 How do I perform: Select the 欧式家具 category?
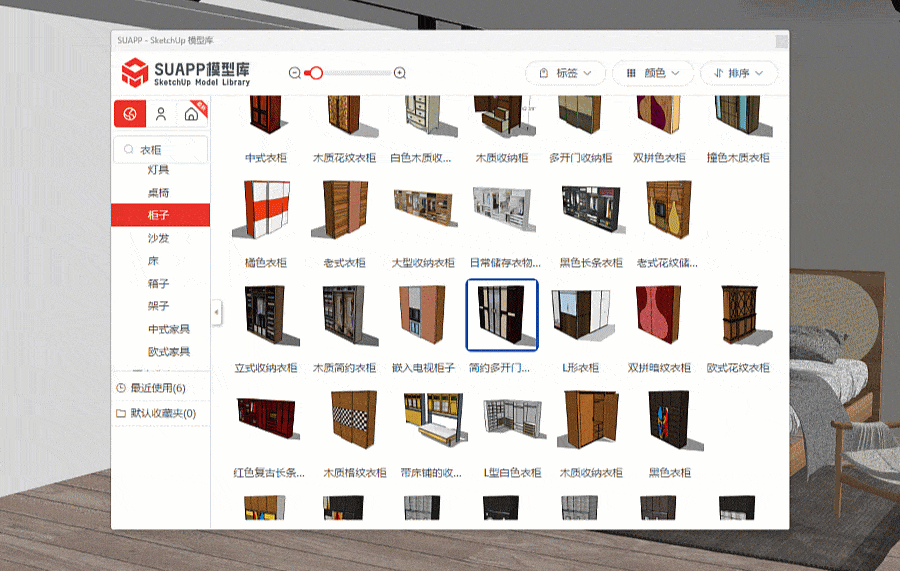tap(169, 352)
